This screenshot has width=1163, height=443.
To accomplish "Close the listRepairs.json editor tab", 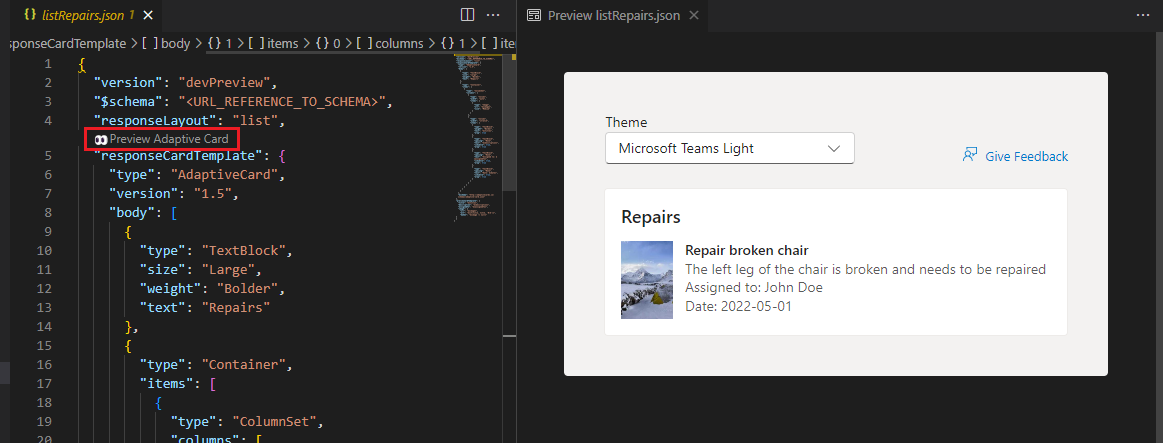I will point(146,16).
